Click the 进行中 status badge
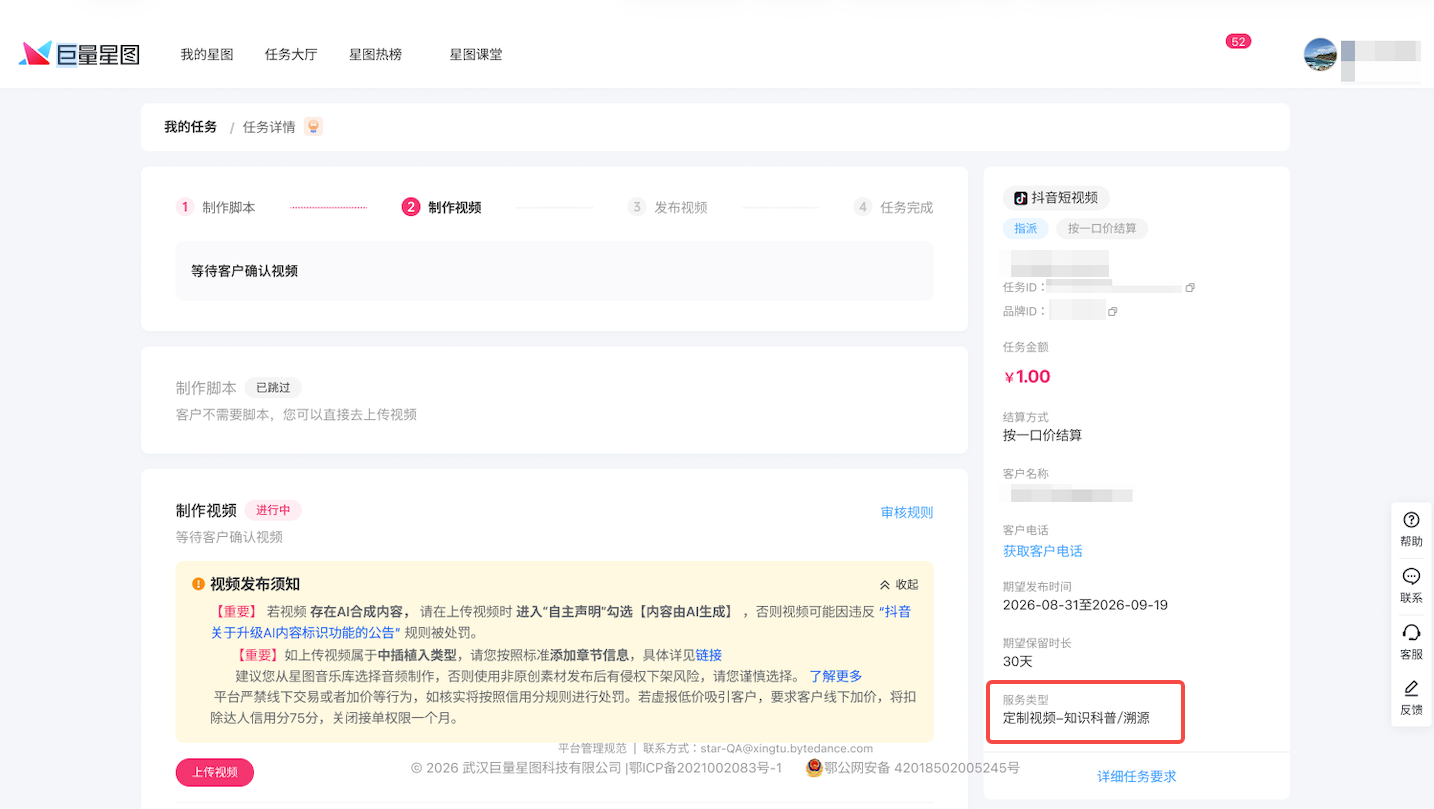Screen dimensions: 1434x809 pyautogui.click(x=273, y=510)
